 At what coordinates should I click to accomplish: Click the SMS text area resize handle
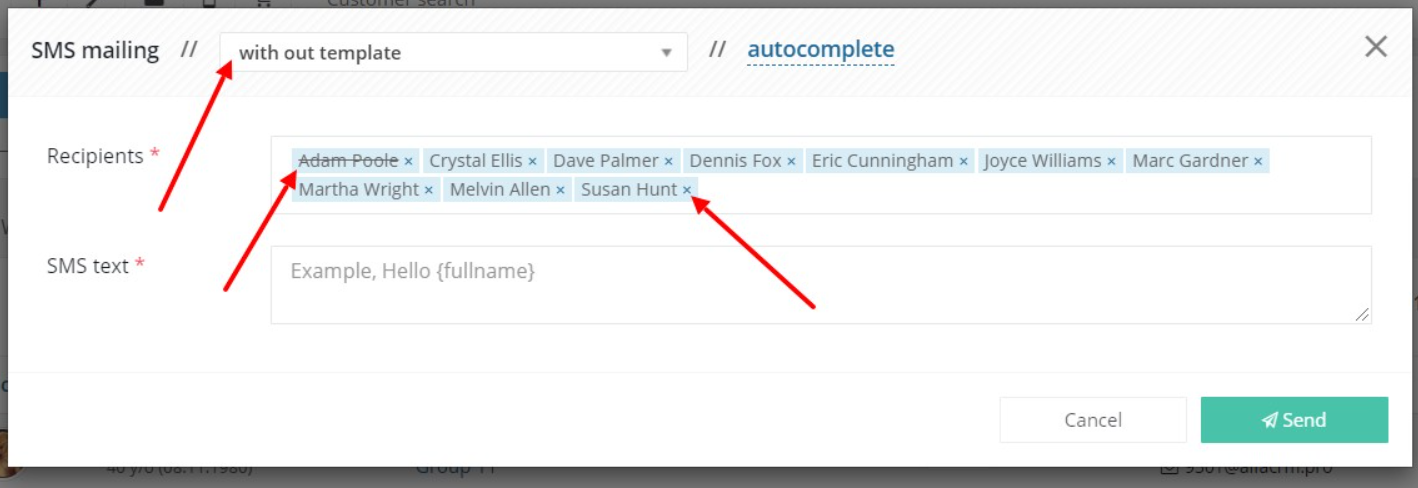tap(1362, 314)
